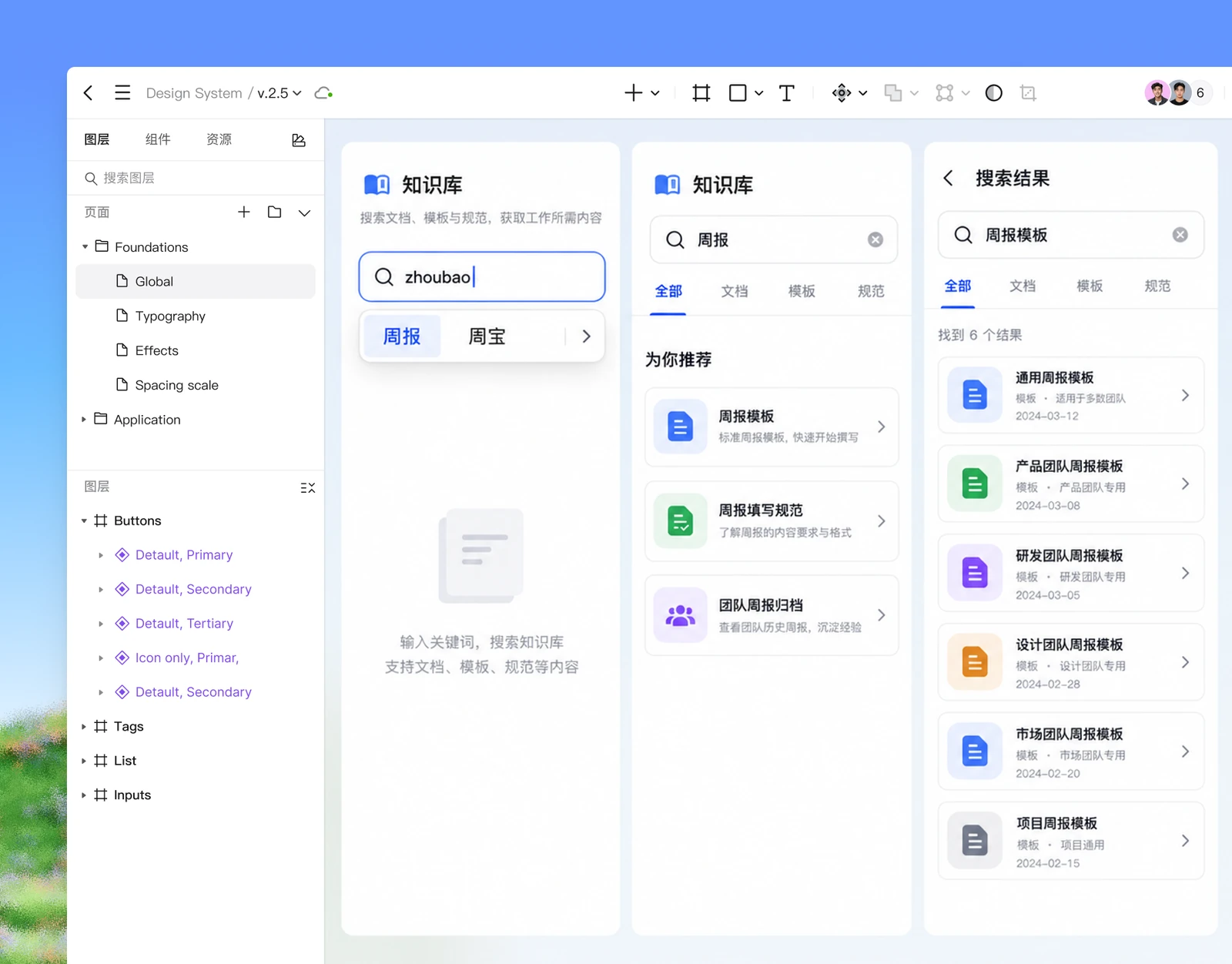Expand Detault, Primary component
This screenshot has height=964, width=1232.
(x=101, y=555)
